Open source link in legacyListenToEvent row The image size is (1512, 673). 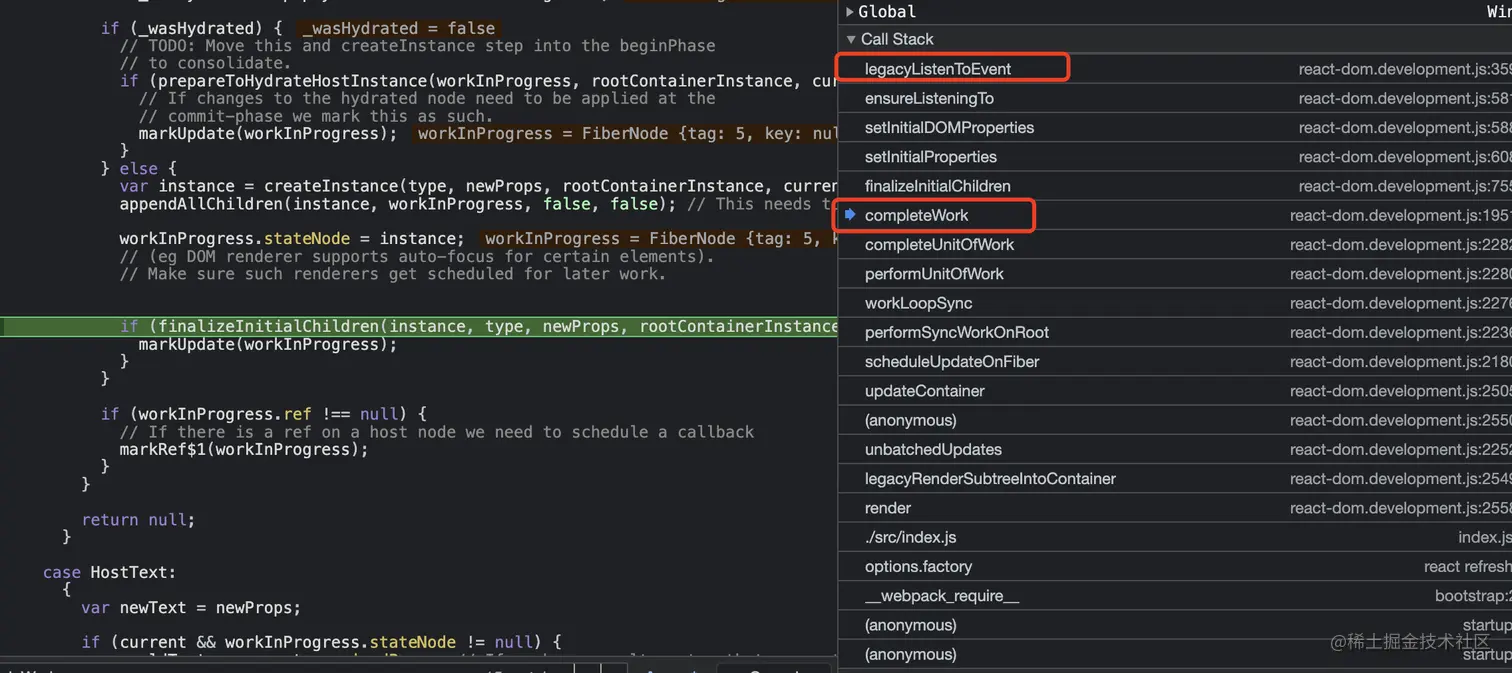click(1405, 69)
